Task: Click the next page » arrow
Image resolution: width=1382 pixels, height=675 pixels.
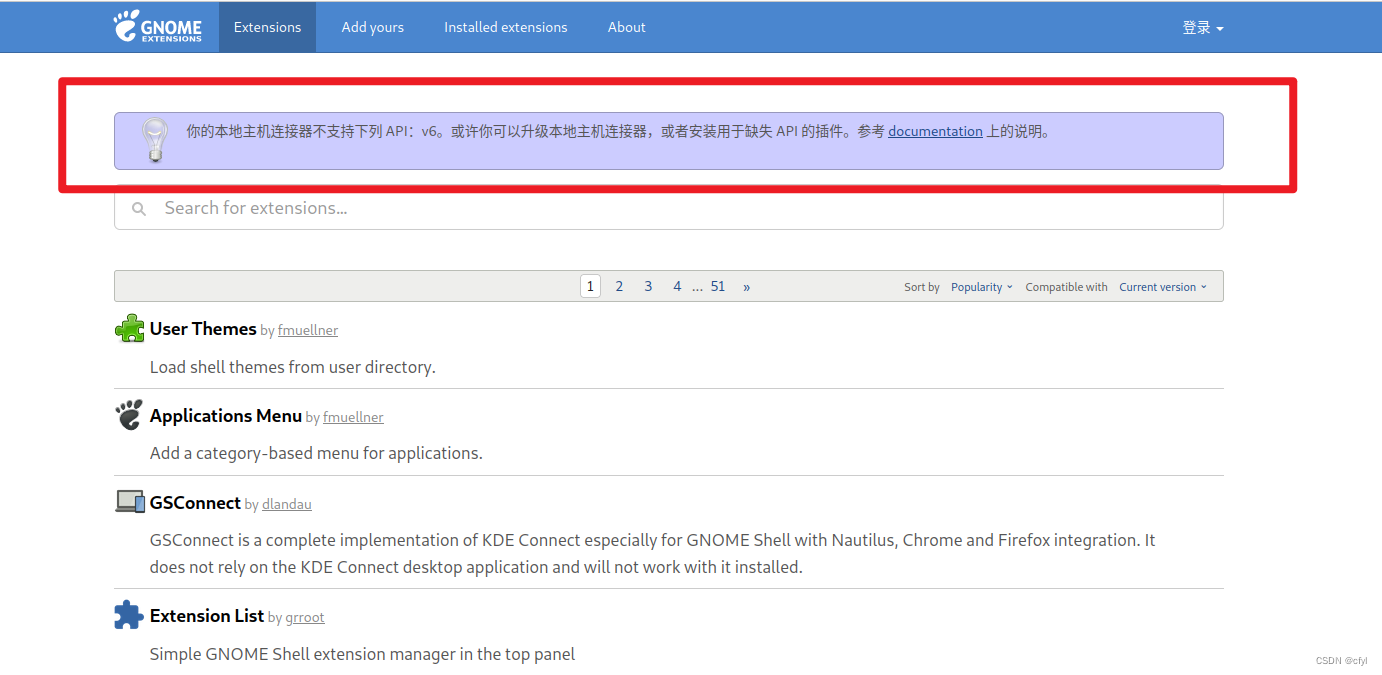Action: tap(746, 286)
